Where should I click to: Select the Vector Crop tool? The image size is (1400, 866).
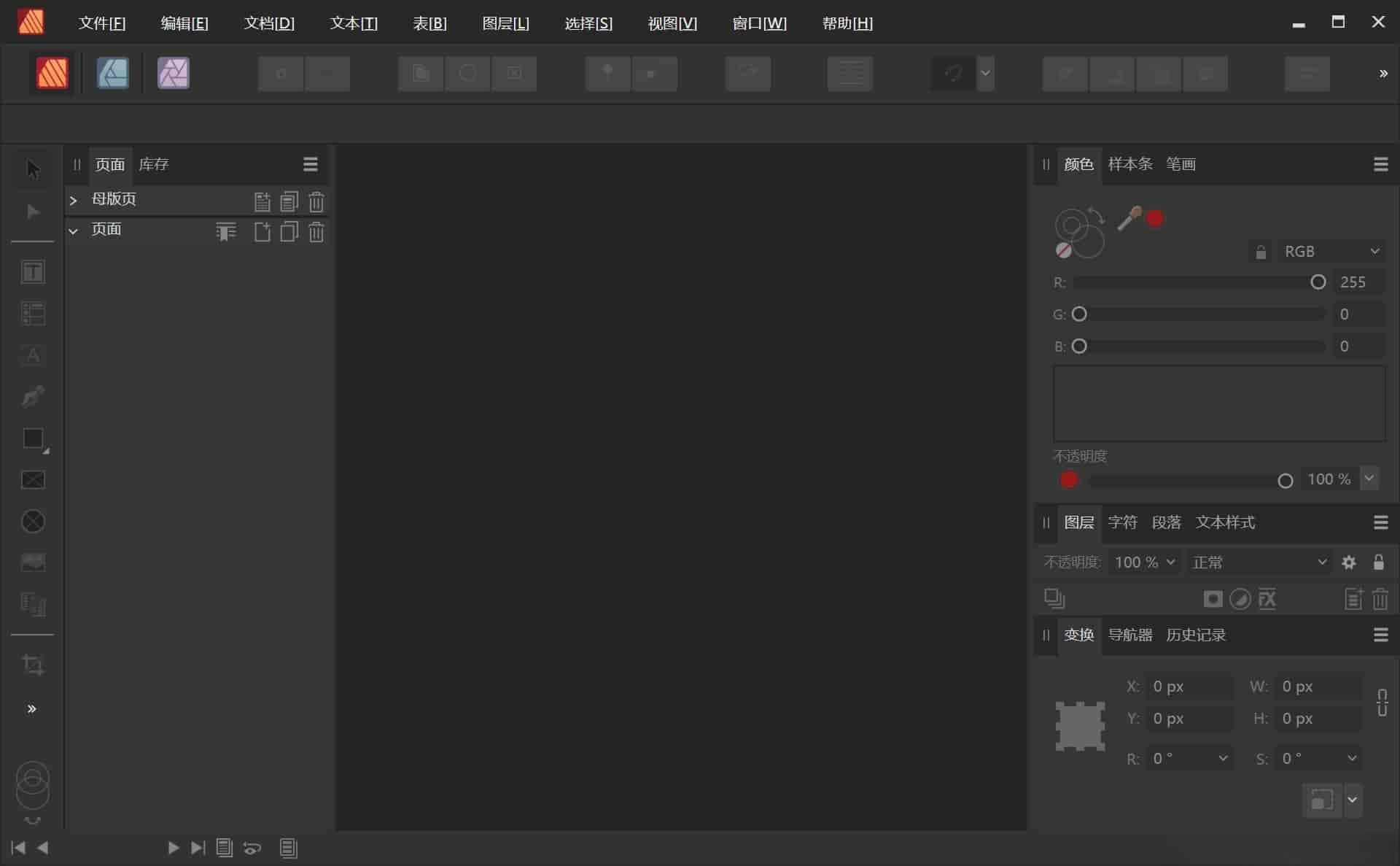[33, 665]
